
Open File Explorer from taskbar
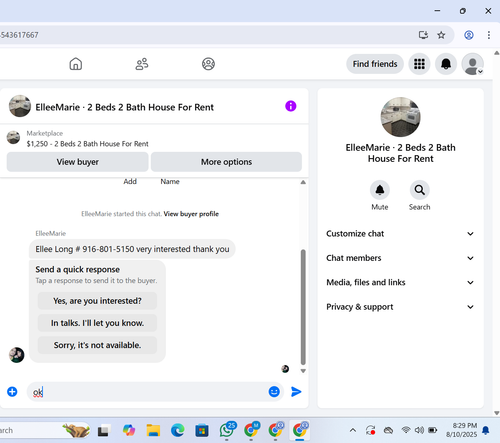153,430
